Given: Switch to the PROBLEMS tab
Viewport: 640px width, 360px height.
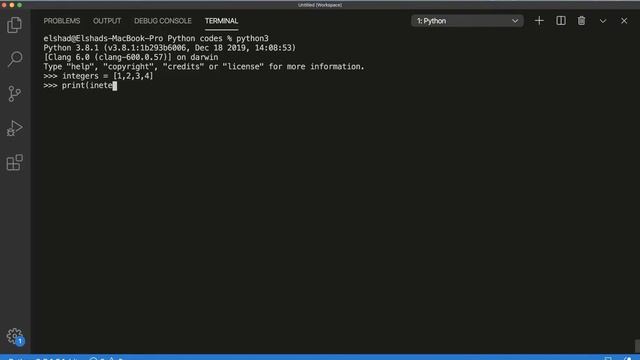Looking at the screenshot, I should coord(62,21).
